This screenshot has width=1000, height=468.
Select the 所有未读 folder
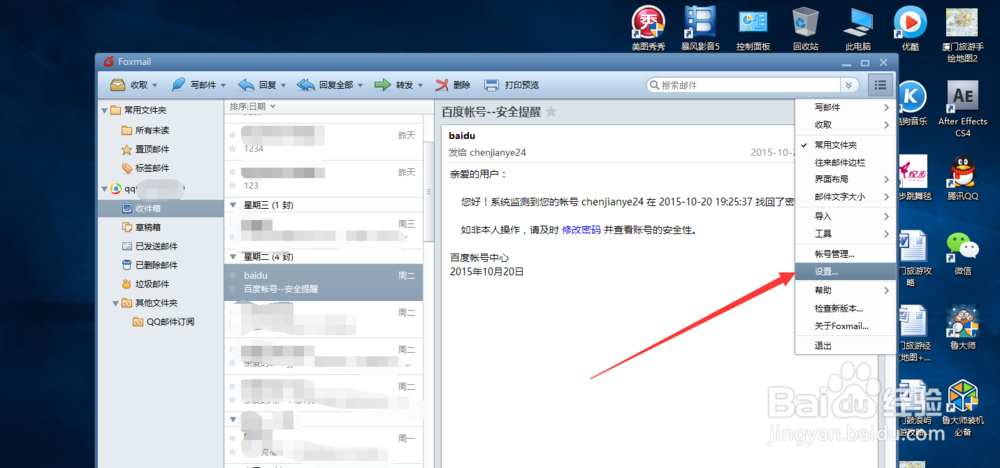coord(145,130)
